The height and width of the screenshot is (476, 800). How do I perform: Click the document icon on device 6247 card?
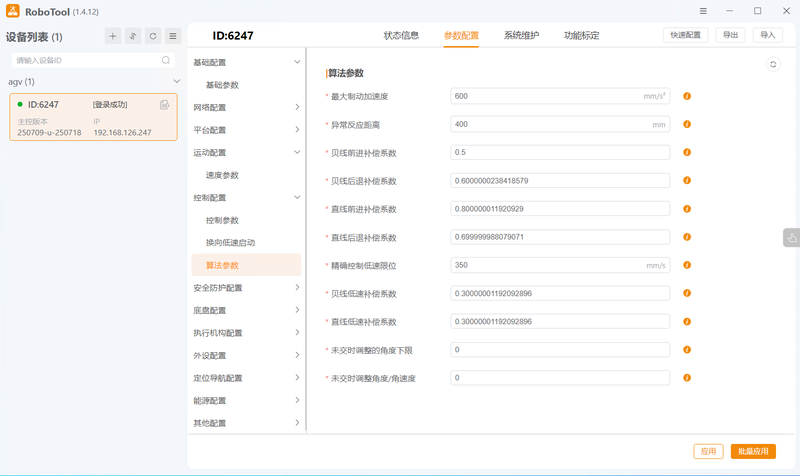click(164, 104)
